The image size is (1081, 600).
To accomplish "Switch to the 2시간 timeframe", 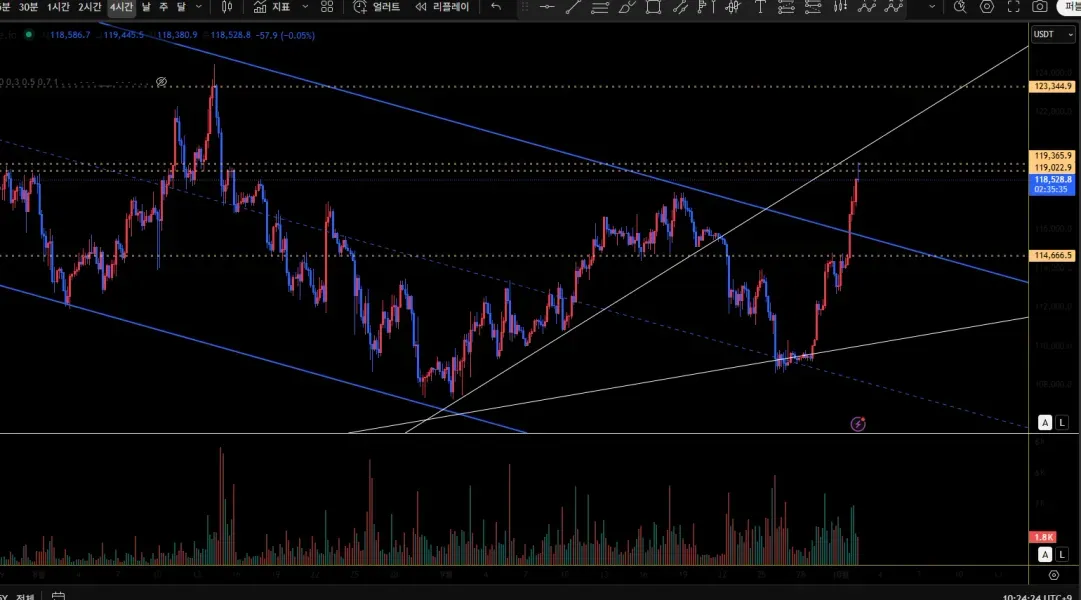I will pos(90,7).
